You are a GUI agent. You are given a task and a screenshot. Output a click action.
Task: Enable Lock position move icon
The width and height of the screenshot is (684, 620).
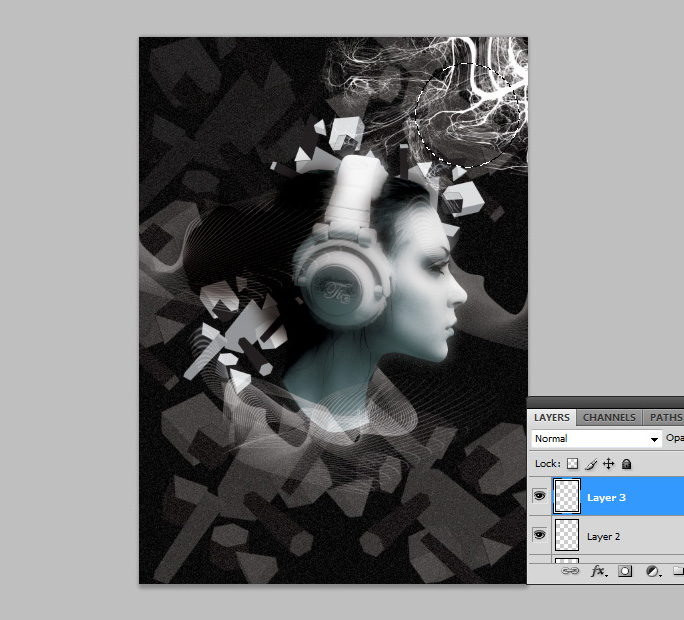pos(608,464)
